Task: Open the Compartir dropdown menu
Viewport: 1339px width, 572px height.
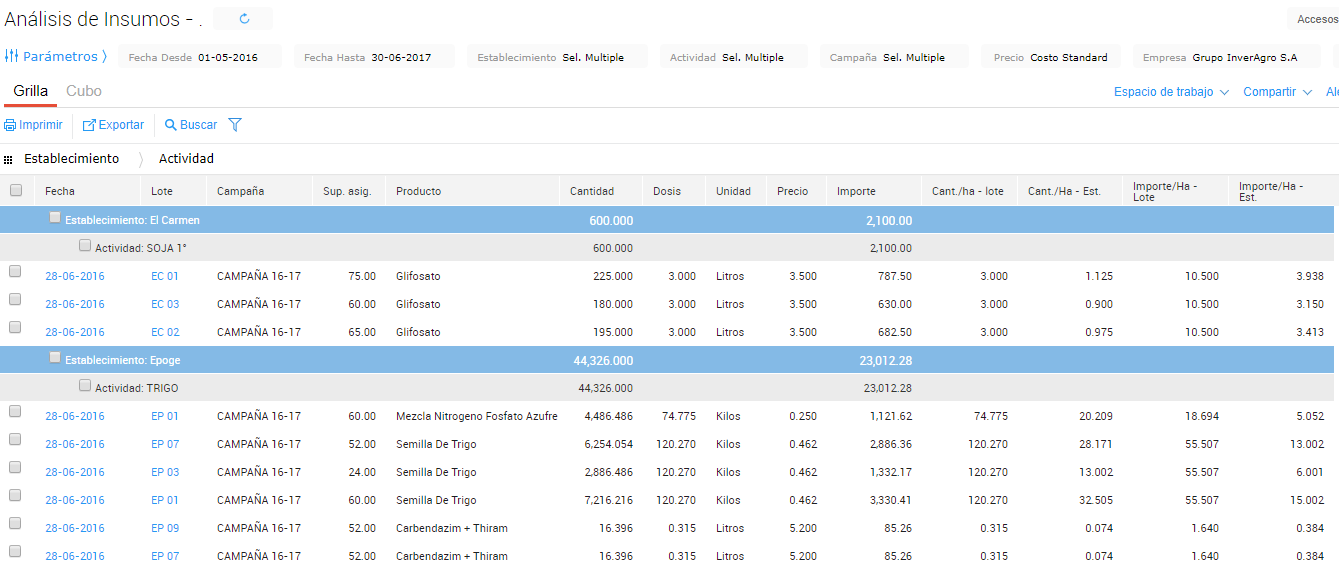Action: pyautogui.click(x=1277, y=92)
